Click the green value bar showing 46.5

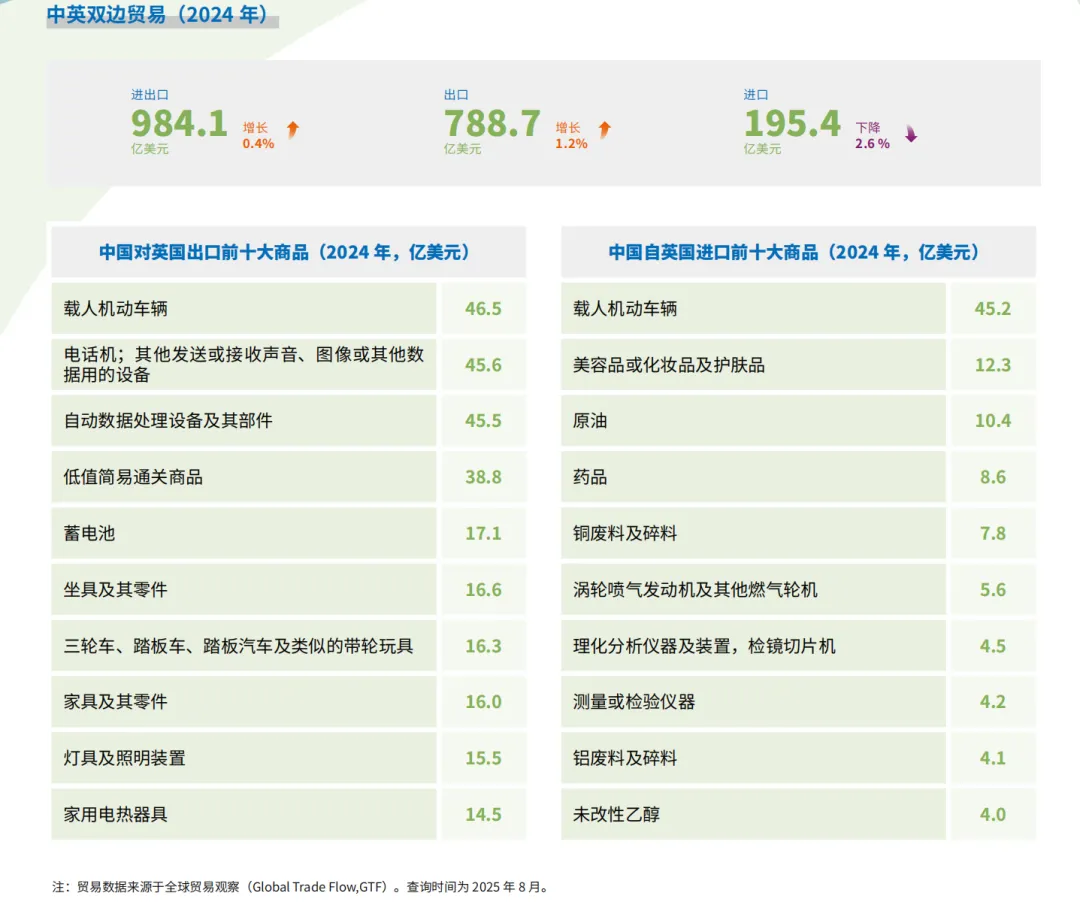click(x=484, y=308)
